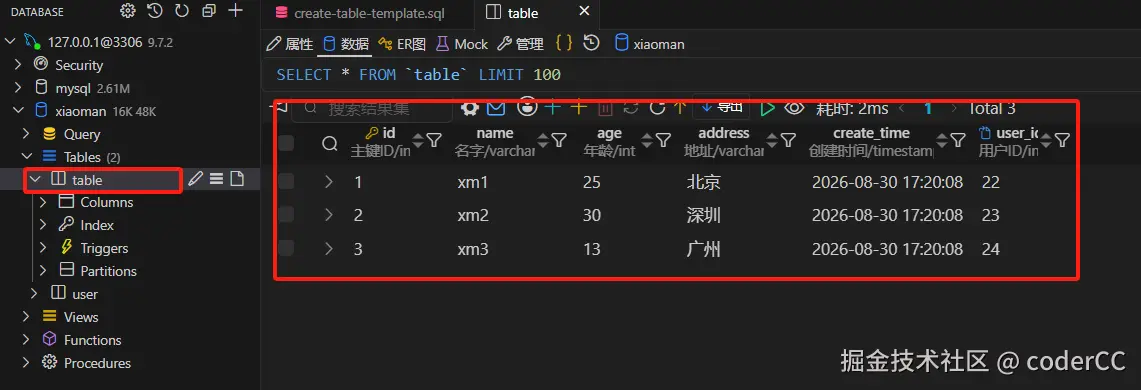Open the history icon in DATABASE header
Image resolution: width=1141 pixels, height=390 pixels.
(154, 11)
